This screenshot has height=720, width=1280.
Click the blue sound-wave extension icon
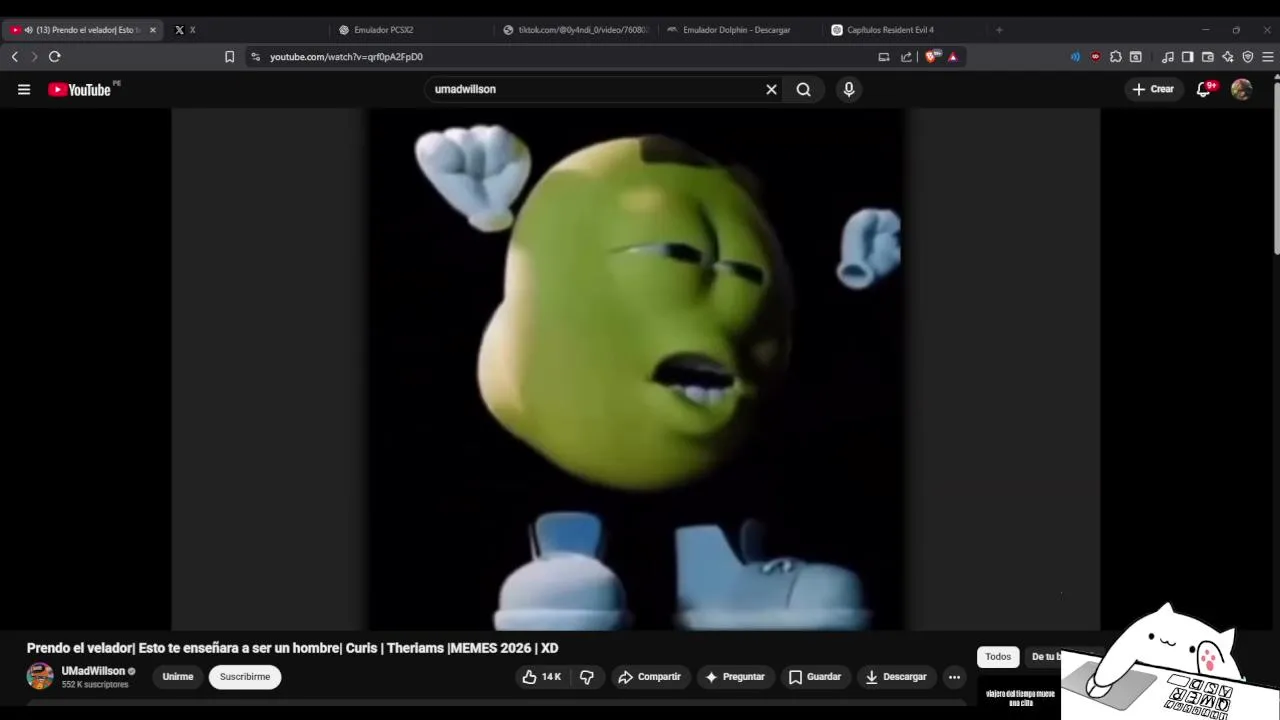pos(1075,57)
